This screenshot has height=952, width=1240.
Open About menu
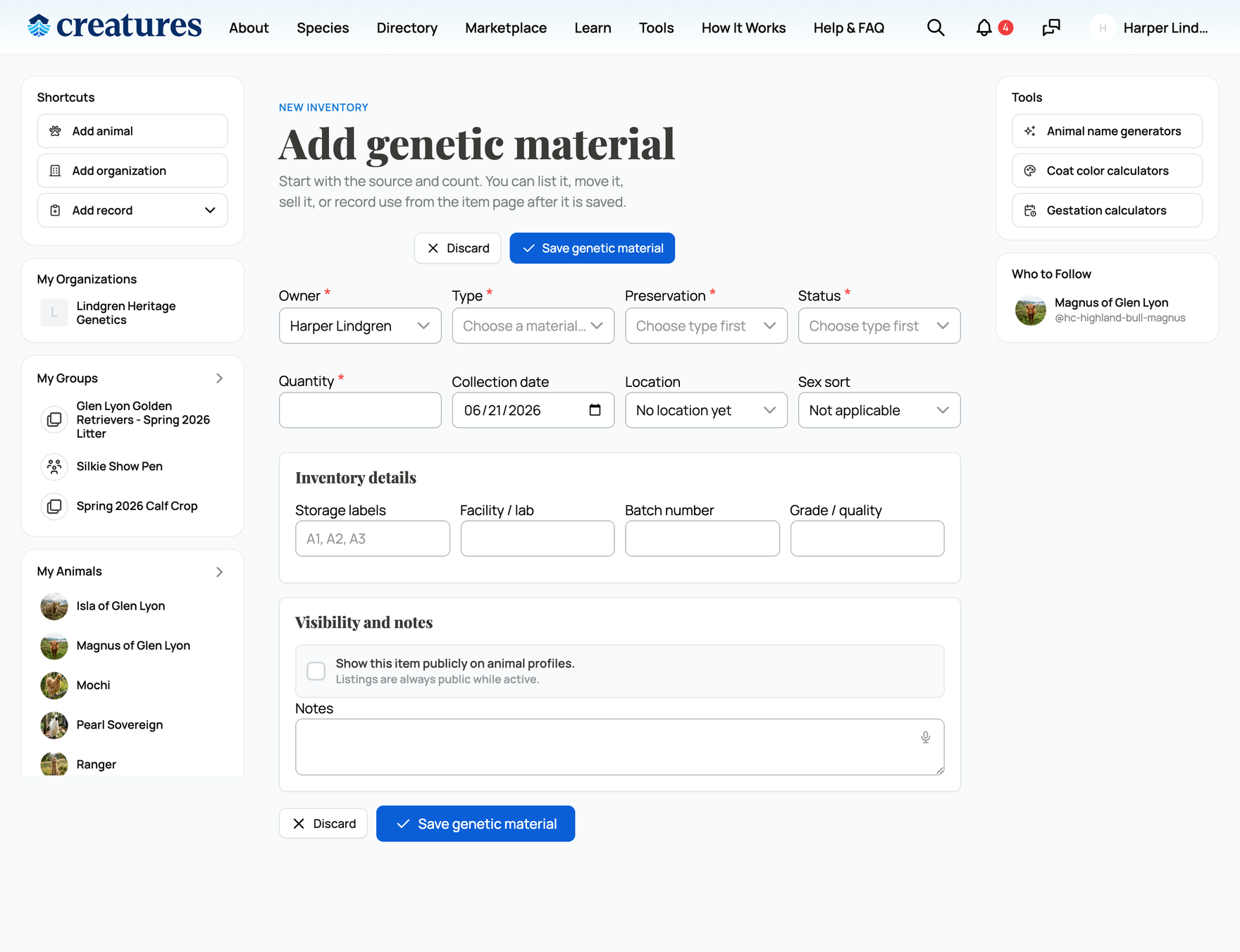(249, 27)
